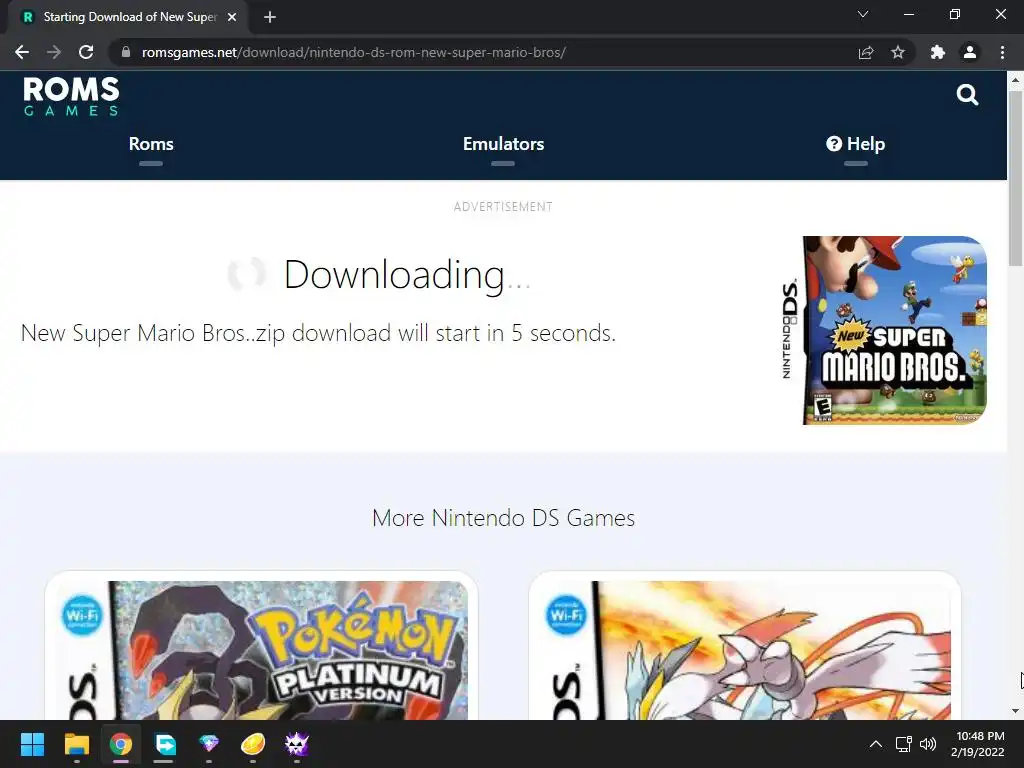This screenshot has width=1024, height=768.
Task: Open the Windows Start menu
Action: point(32,744)
